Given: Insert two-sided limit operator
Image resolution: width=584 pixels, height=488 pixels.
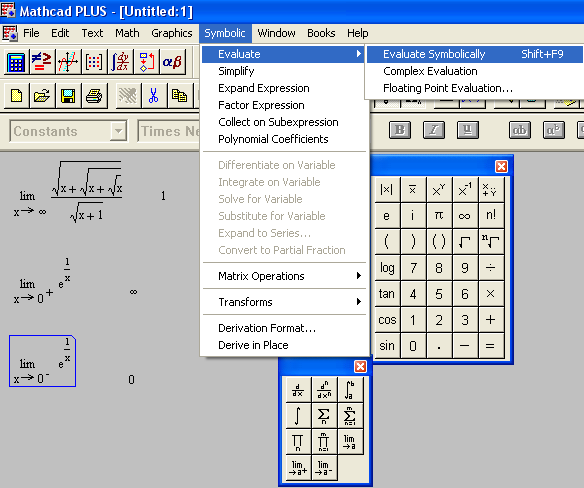Looking at the screenshot, I should (x=349, y=442).
